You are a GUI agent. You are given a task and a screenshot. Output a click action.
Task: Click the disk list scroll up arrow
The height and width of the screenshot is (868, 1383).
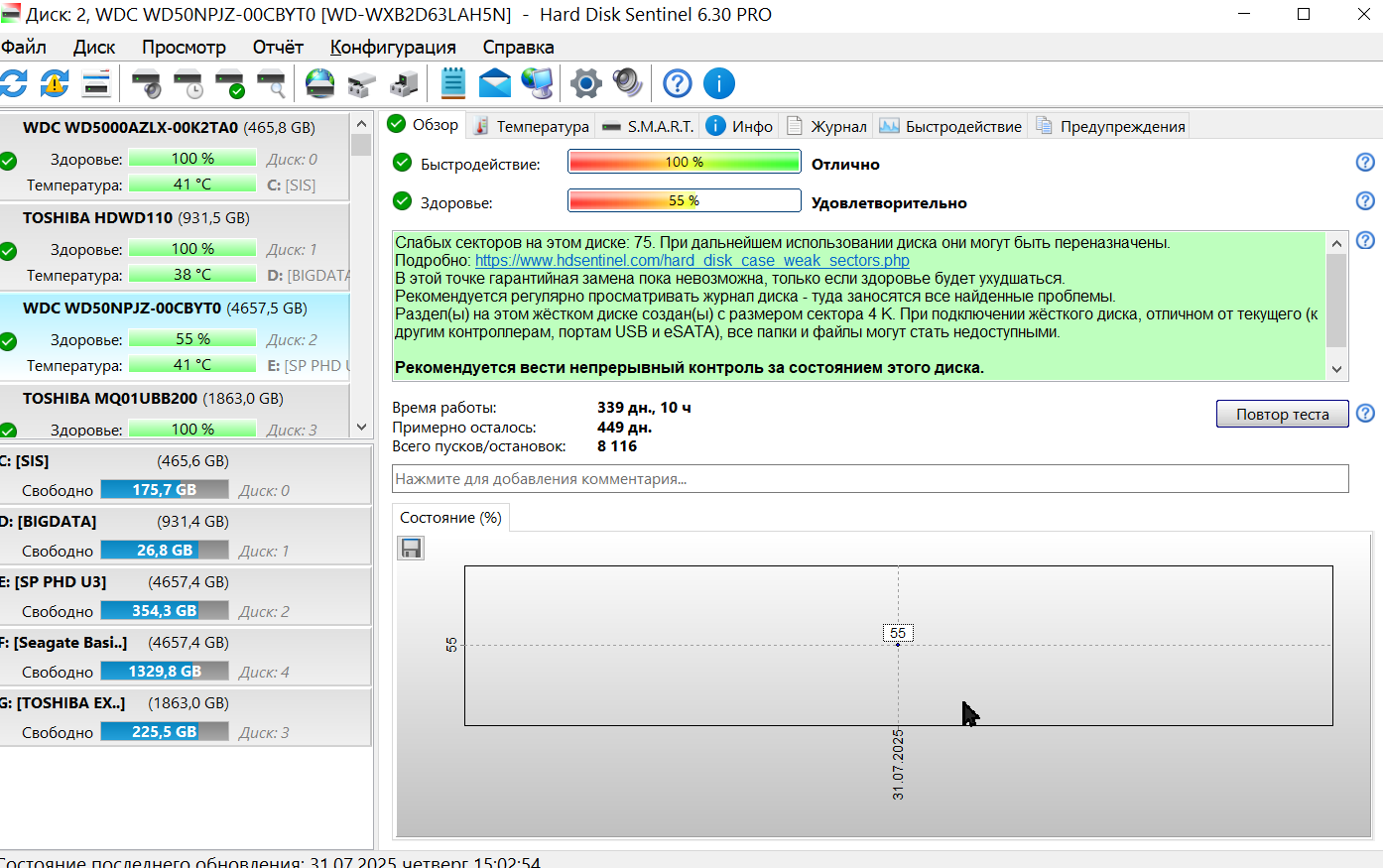tap(361, 124)
